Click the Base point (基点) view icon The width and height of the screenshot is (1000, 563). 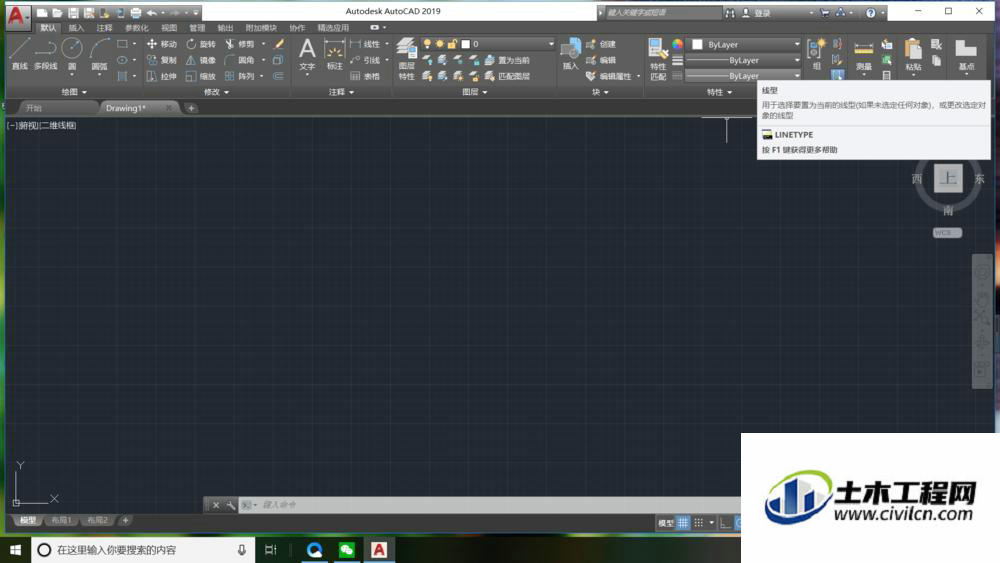pos(966,55)
